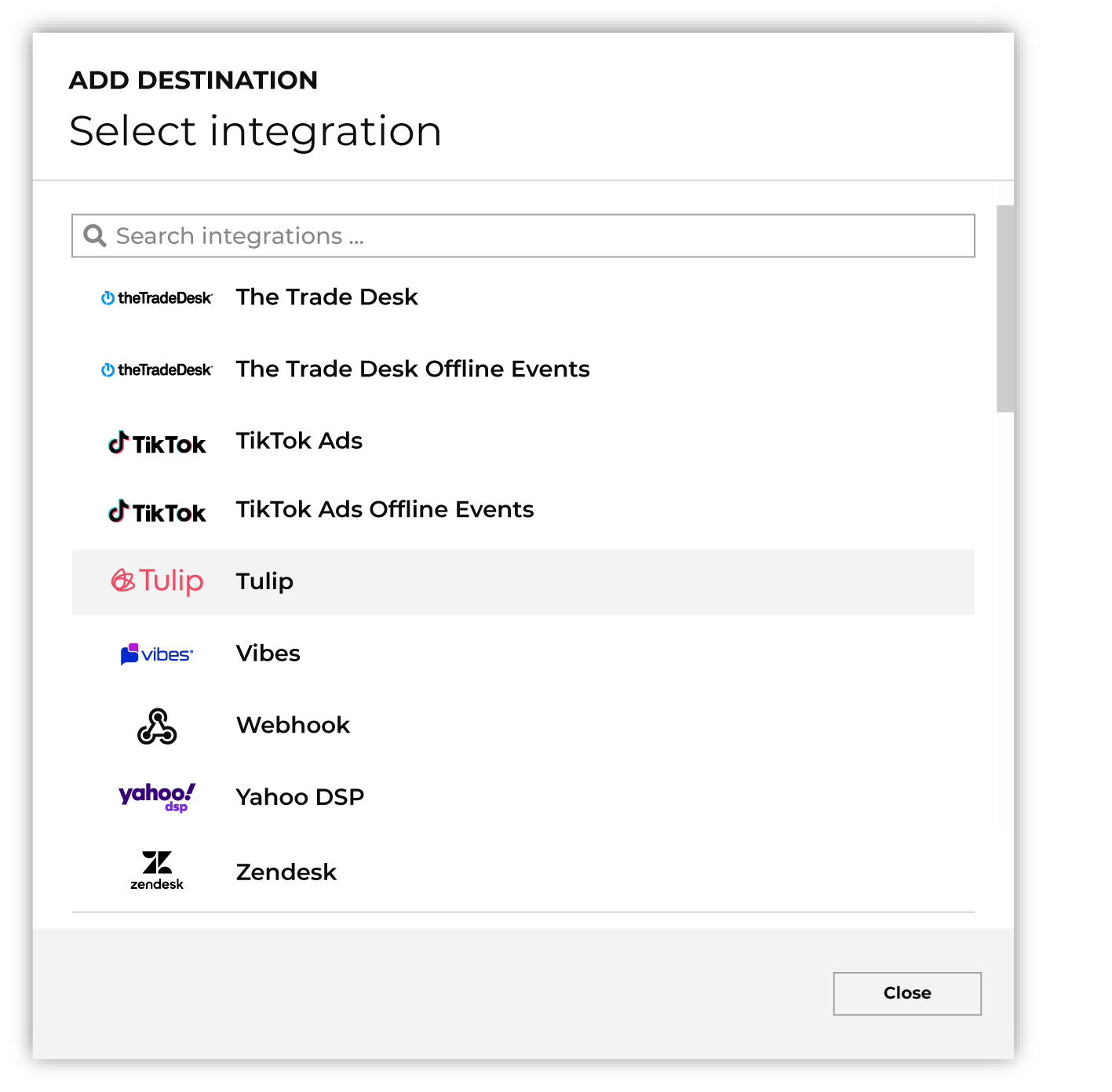Select the Webhook integration label
The image size is (1112, 1092).
(293, 726)
